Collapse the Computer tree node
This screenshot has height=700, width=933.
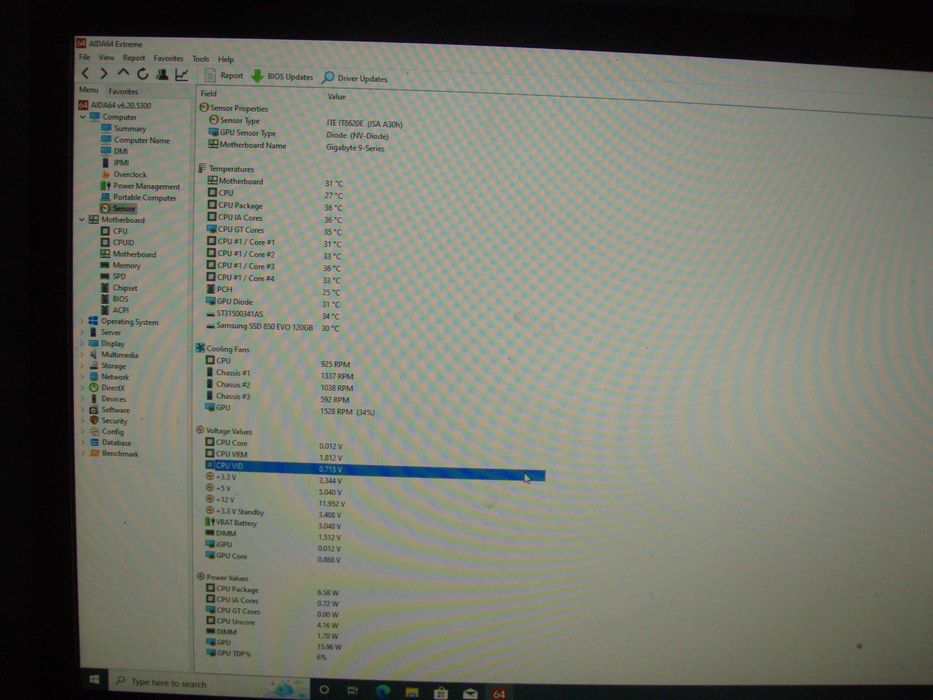pos(83,117)
